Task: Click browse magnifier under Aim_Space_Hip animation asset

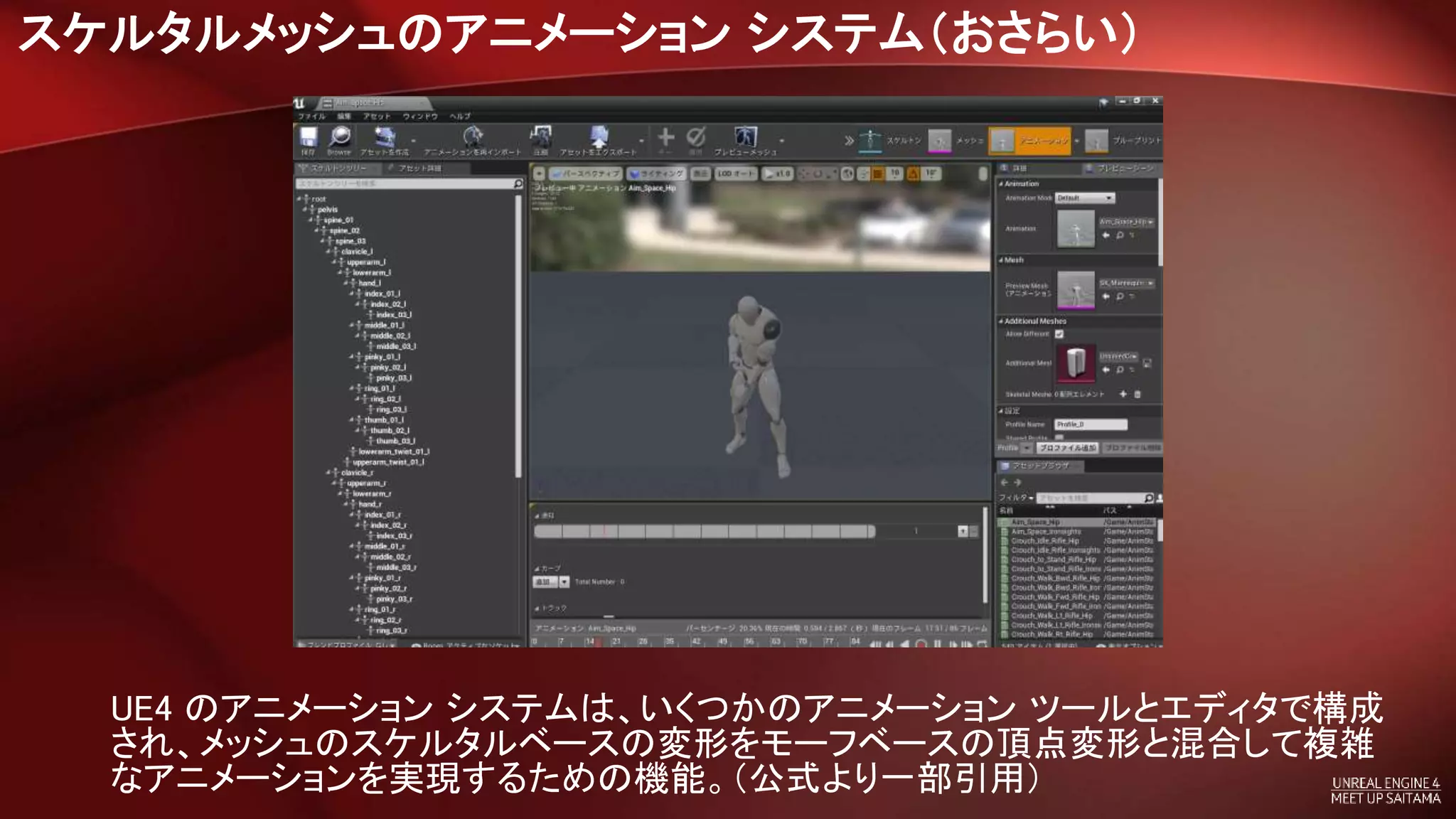Action: tap(1120, 235)
